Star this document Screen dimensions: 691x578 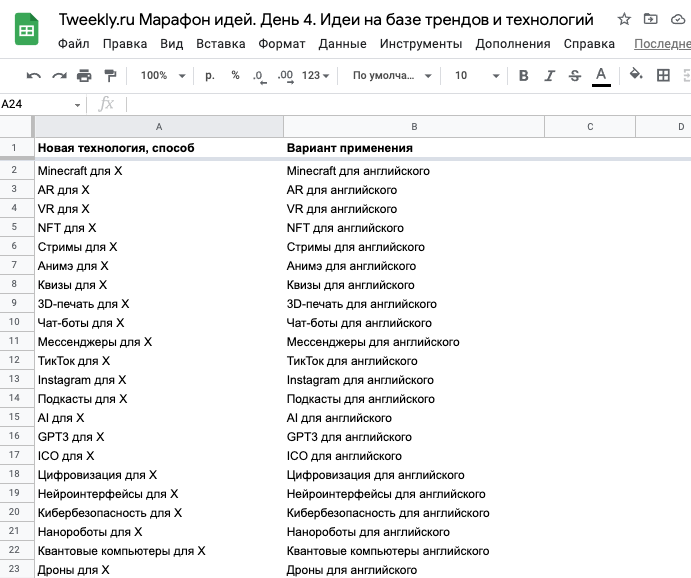click(624, 19)
